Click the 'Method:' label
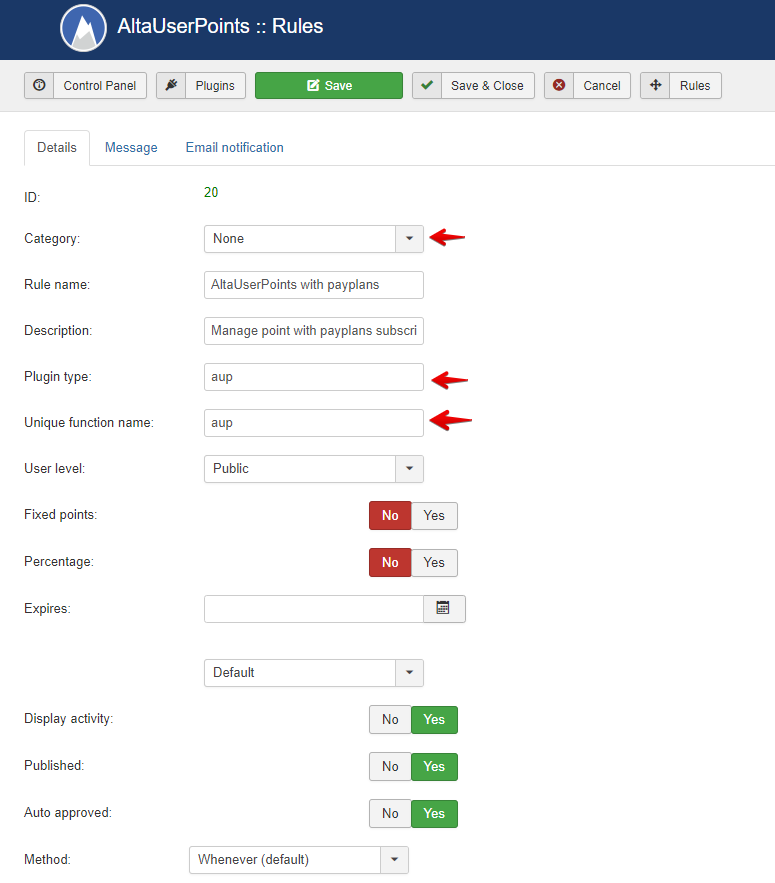The image size is (775, 883). (47, 859)
